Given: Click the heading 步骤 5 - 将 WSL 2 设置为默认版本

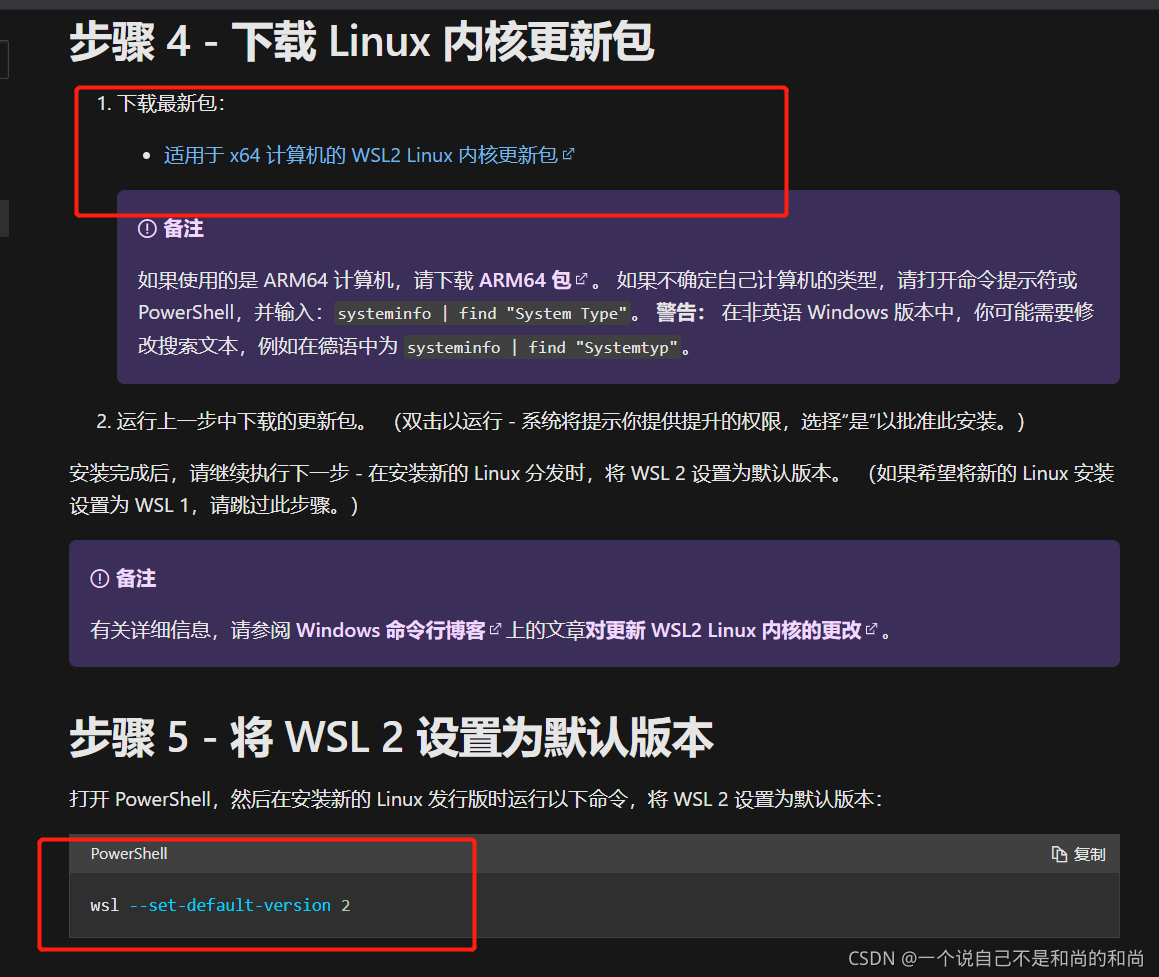Looking at the screenshot, I should (x=391, y=738).
